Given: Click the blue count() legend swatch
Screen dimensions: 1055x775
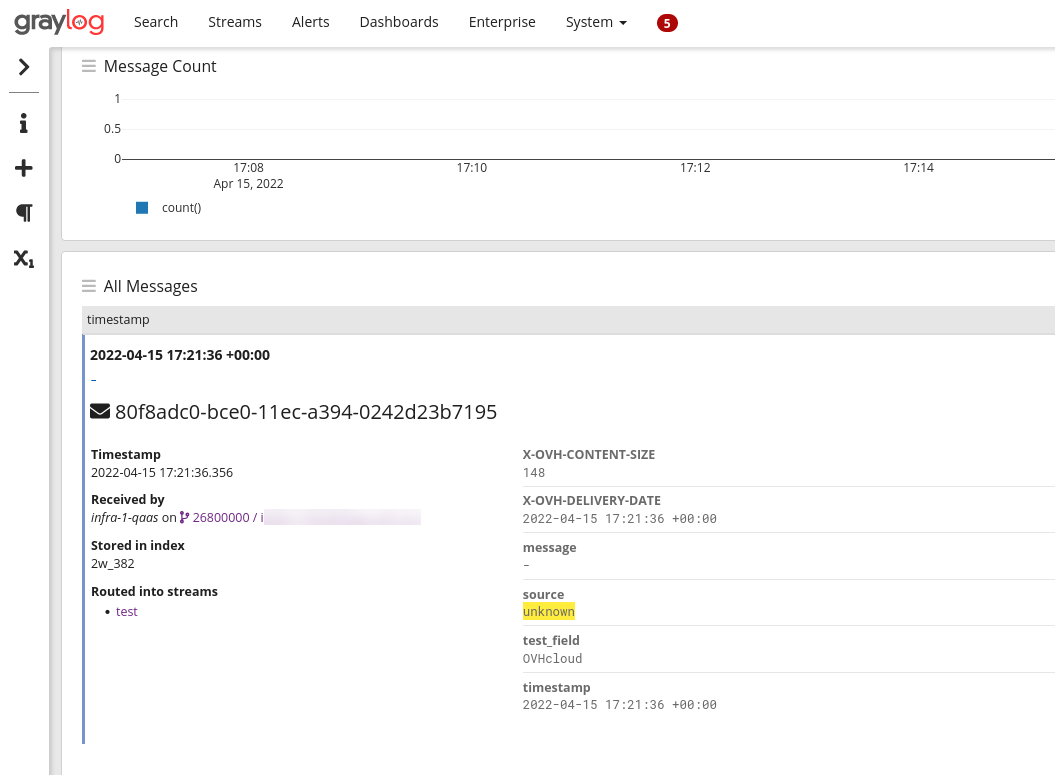Looking at the screenshot, I should tap(142, 208).
